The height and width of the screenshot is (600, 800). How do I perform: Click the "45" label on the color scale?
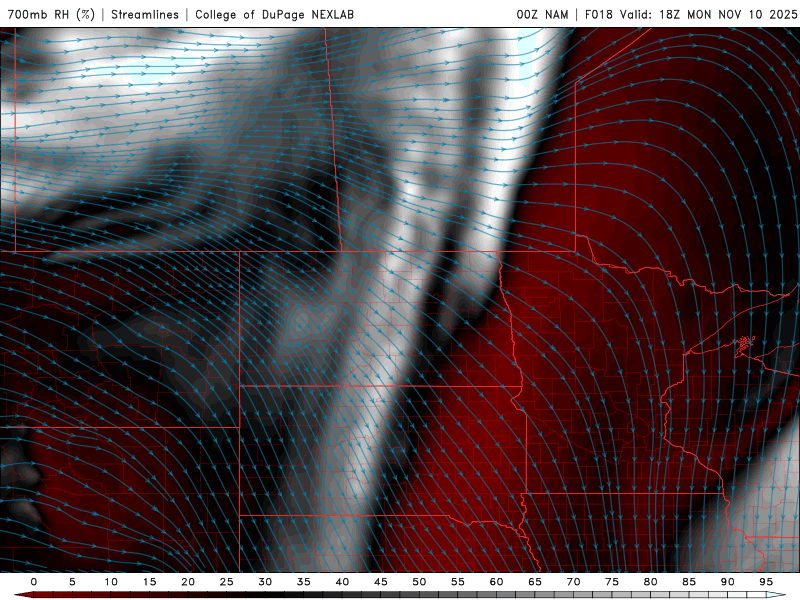pyautogui.click(x=381, y=582)
